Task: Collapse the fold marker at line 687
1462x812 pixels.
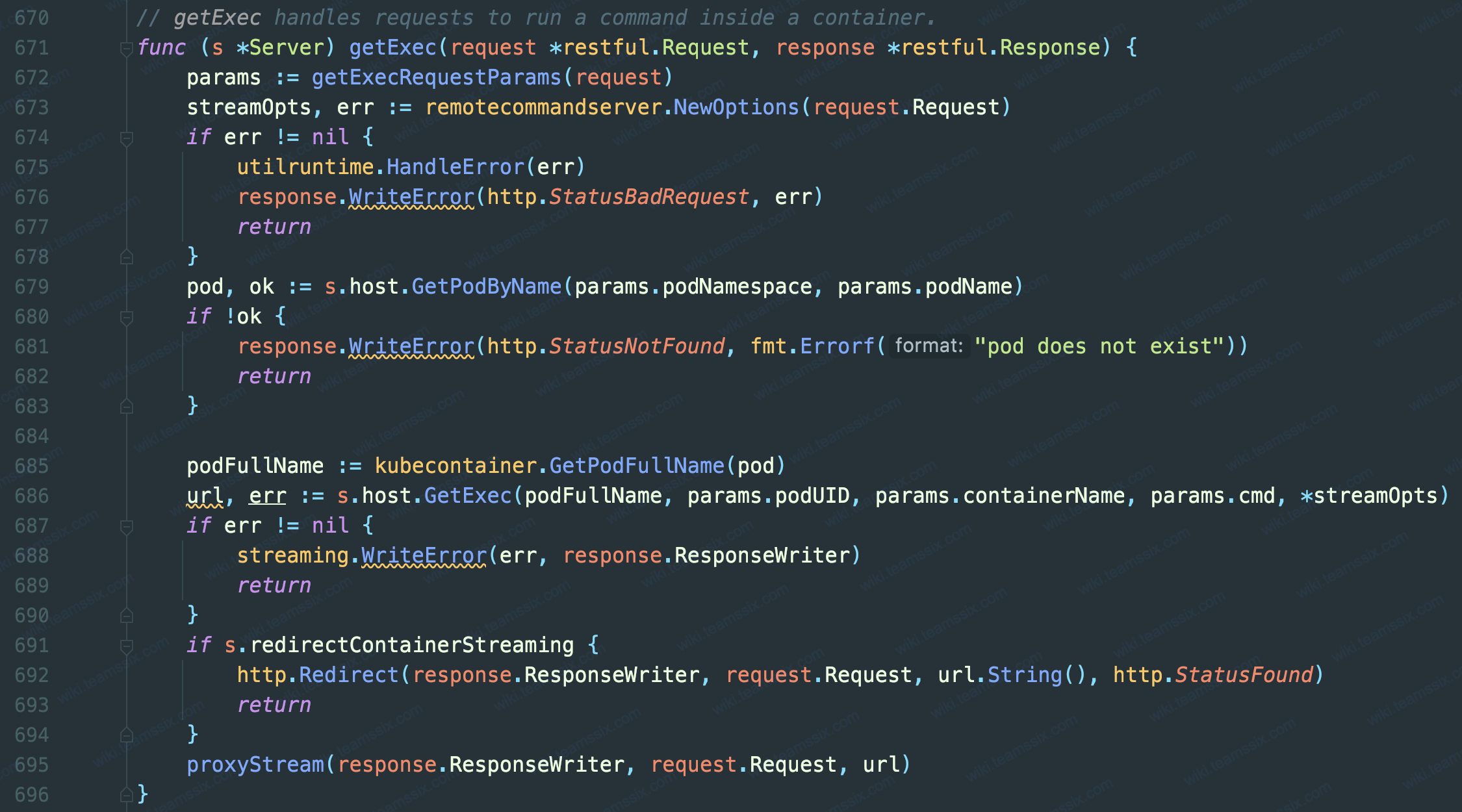Action: point(127,527)
